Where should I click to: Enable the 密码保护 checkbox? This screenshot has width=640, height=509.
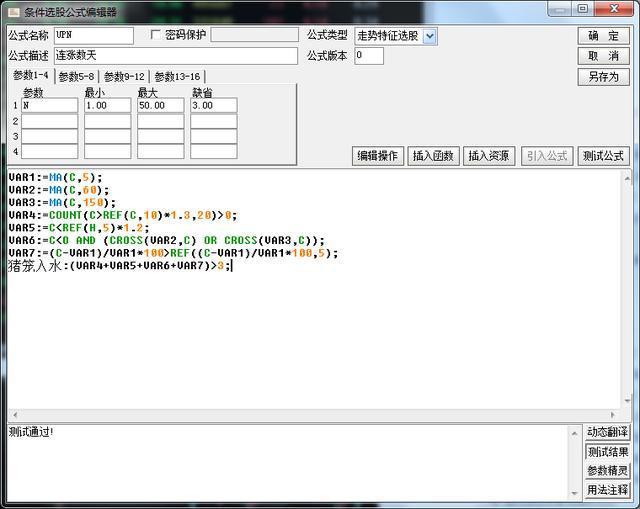coord(155,35)
